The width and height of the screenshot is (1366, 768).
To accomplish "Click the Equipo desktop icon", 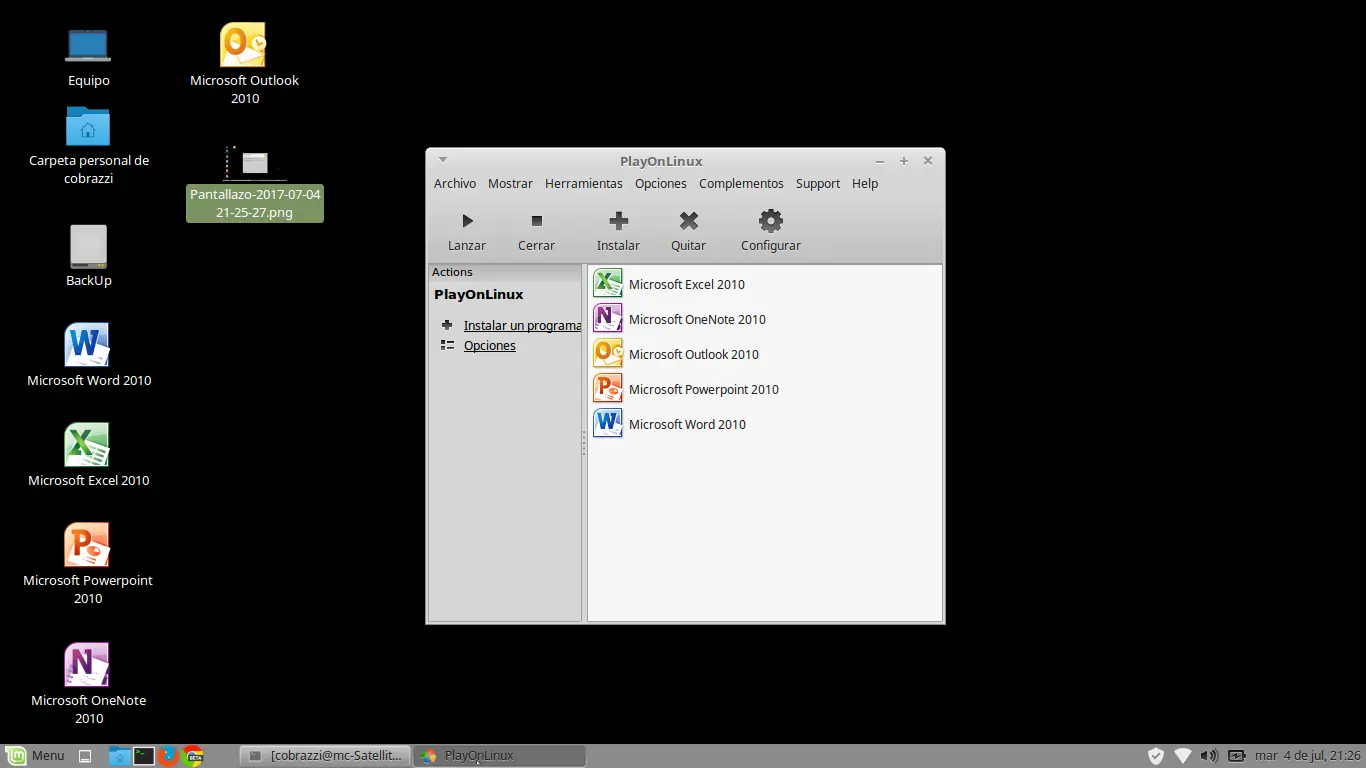I will click(88, 45).
